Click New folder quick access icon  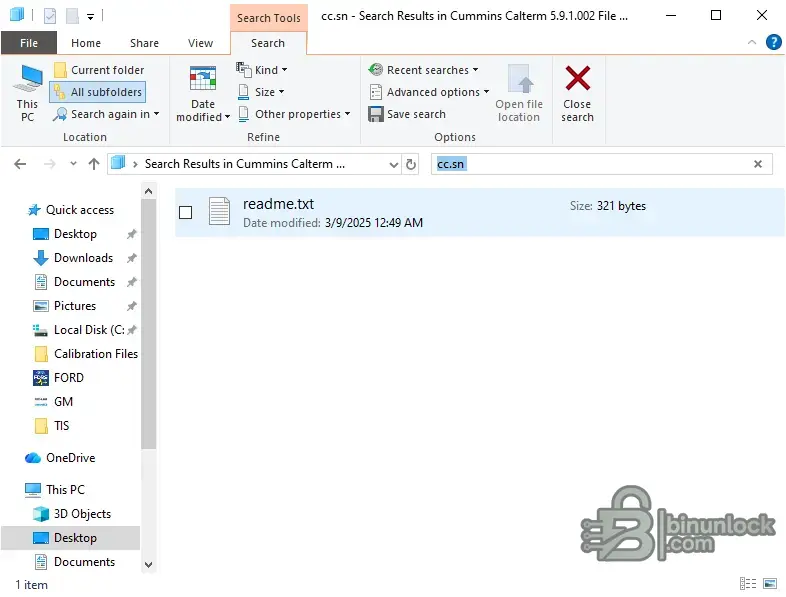(x=72, y=16)
